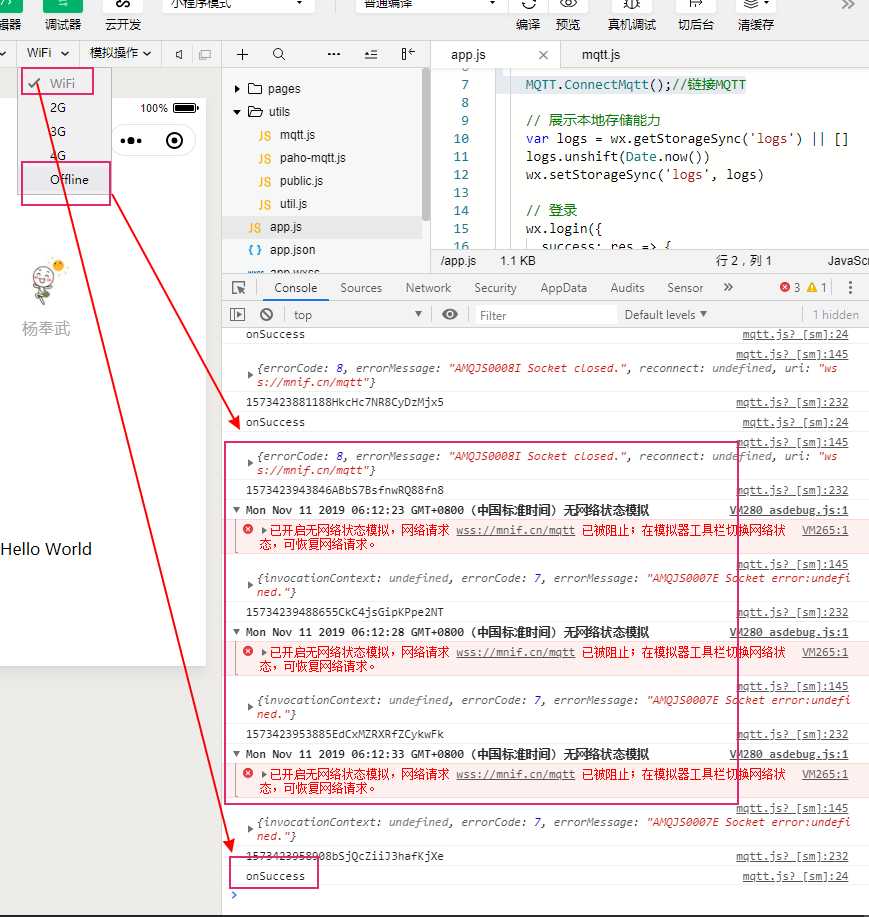Open the top context dropdown
This screenshot has width=869, height=917.
pos(357,315)
